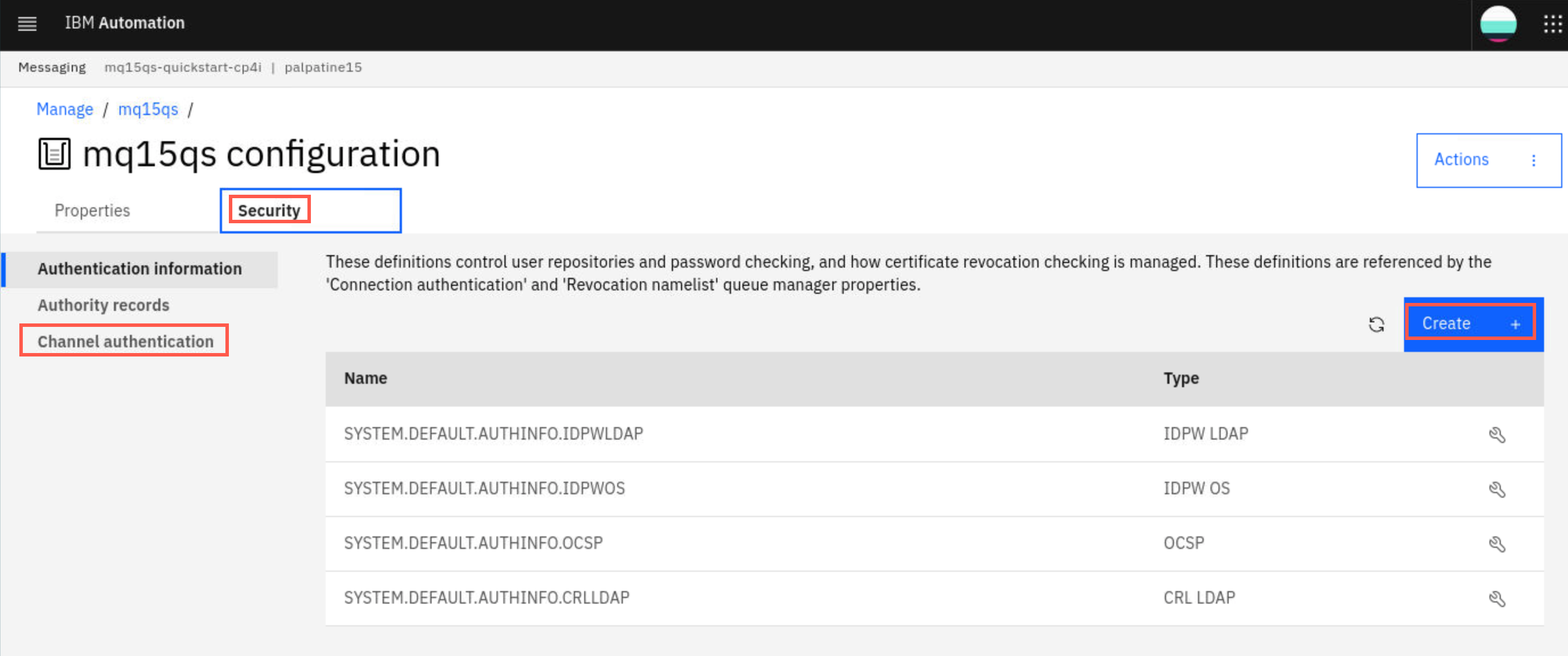Expand the Actions overflow menu
The width and height of the screenshot is (1568, 656).
point(1488,160)
